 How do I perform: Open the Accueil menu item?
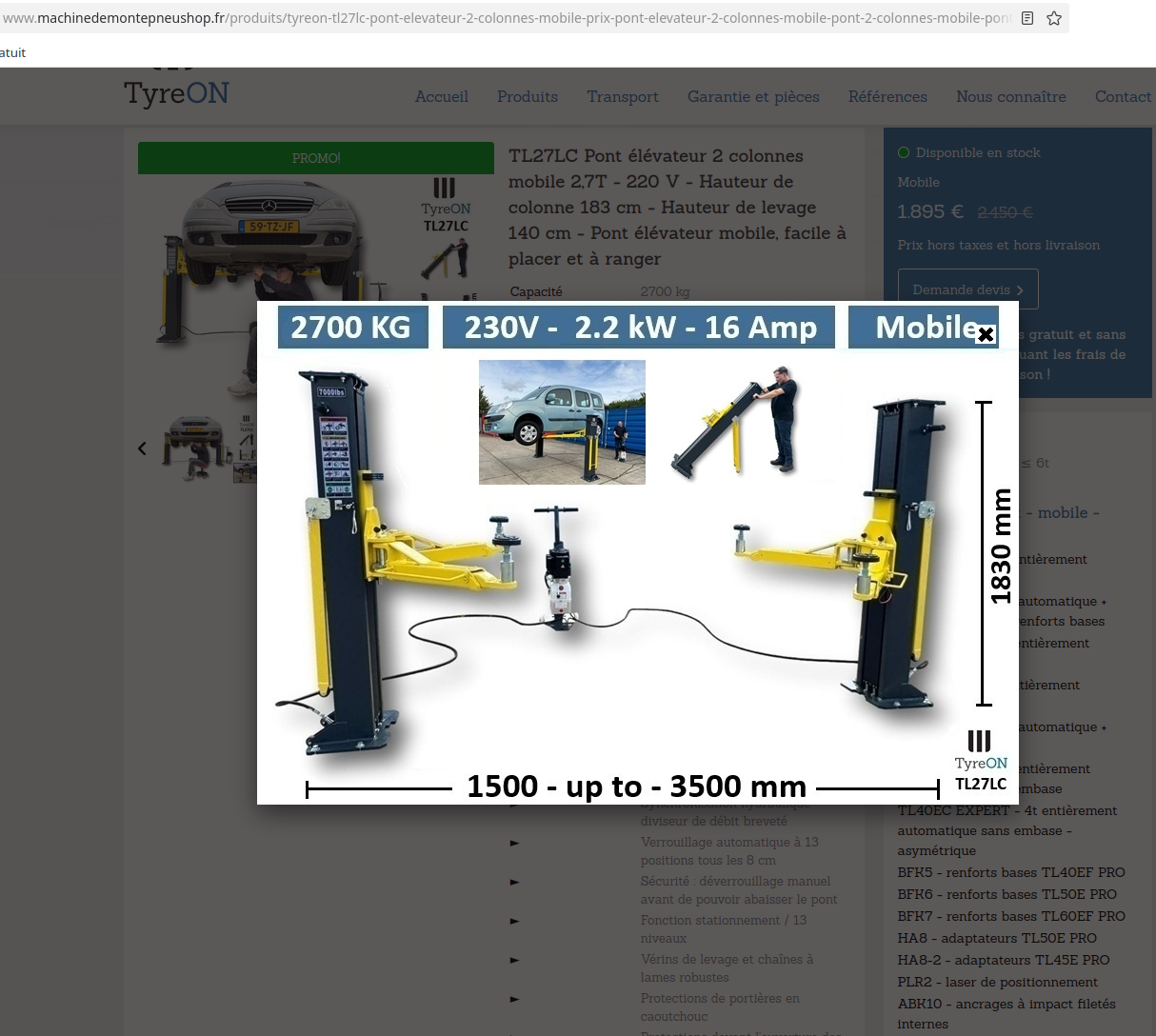click(441, 96)
